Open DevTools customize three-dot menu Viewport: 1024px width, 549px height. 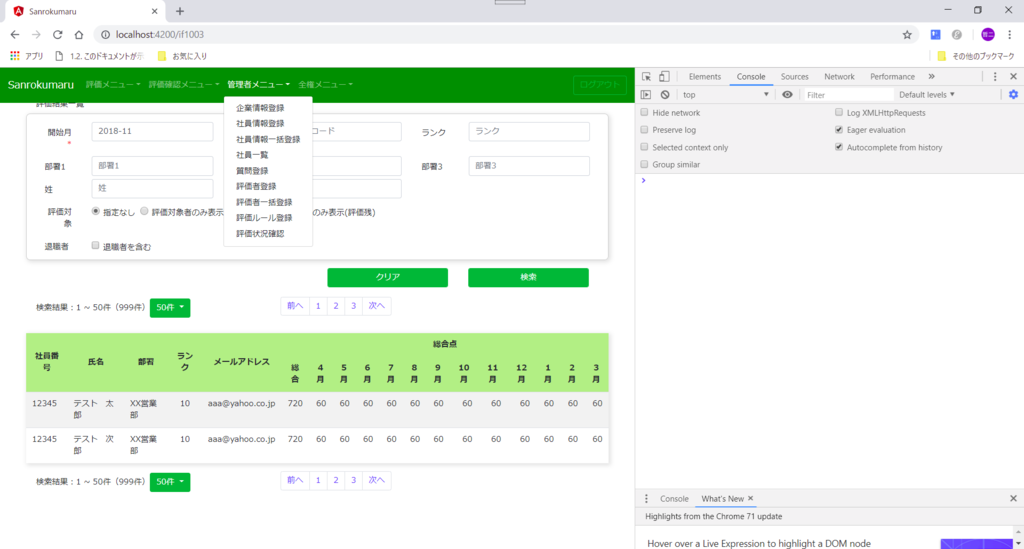[995, 76]
